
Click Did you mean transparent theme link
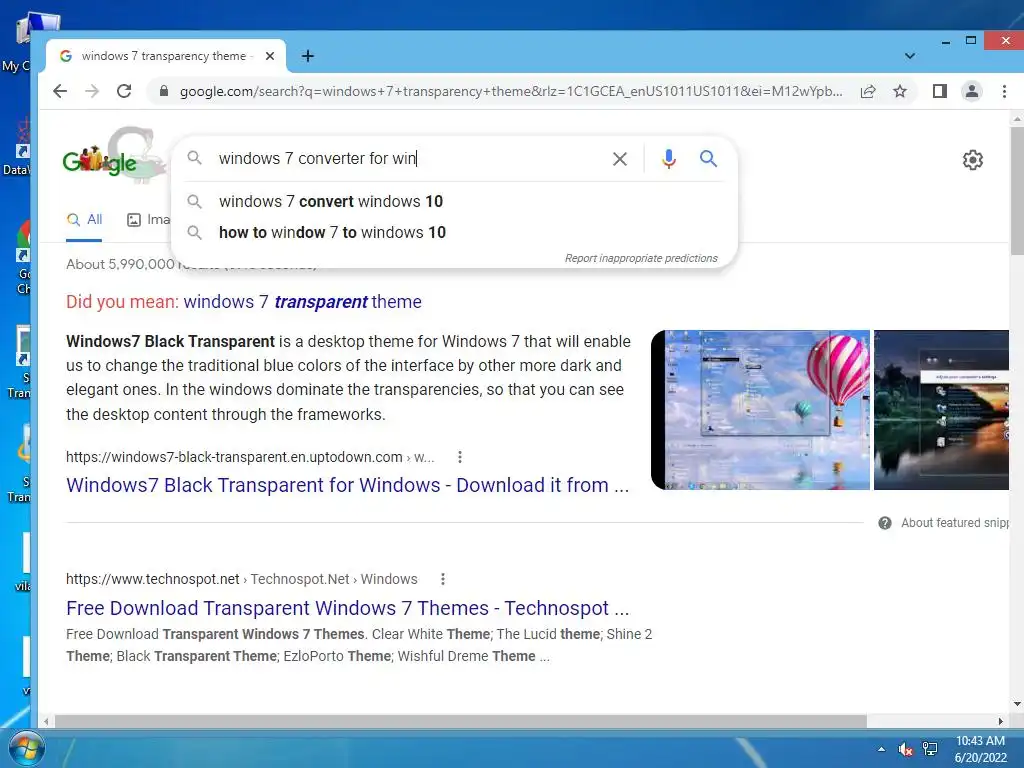pyautogui.click(x=302, y=302)
